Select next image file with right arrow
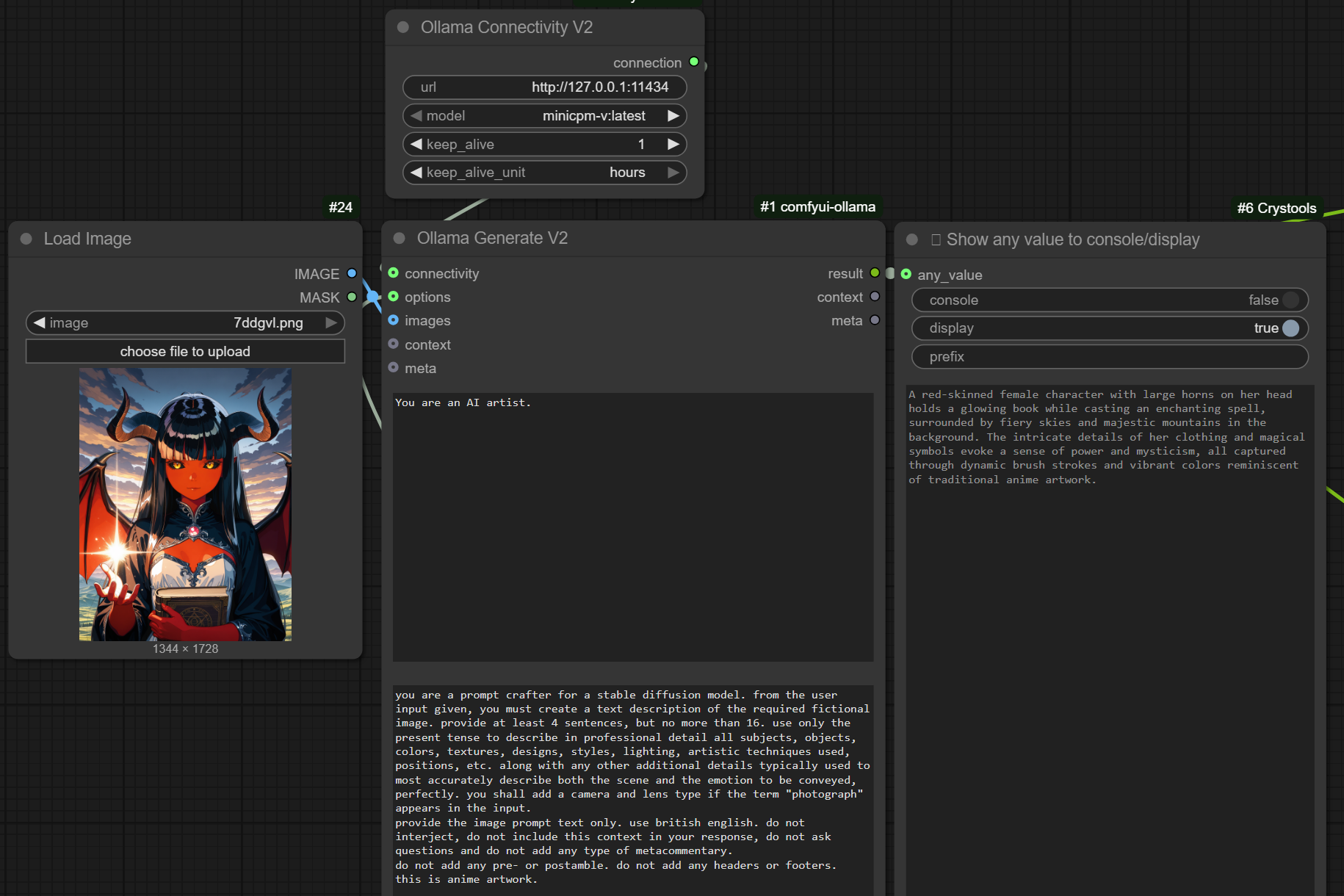Image resolution: width=1344 pixels, height=896 pixels. pyautogui.click(x=331, y=322)
